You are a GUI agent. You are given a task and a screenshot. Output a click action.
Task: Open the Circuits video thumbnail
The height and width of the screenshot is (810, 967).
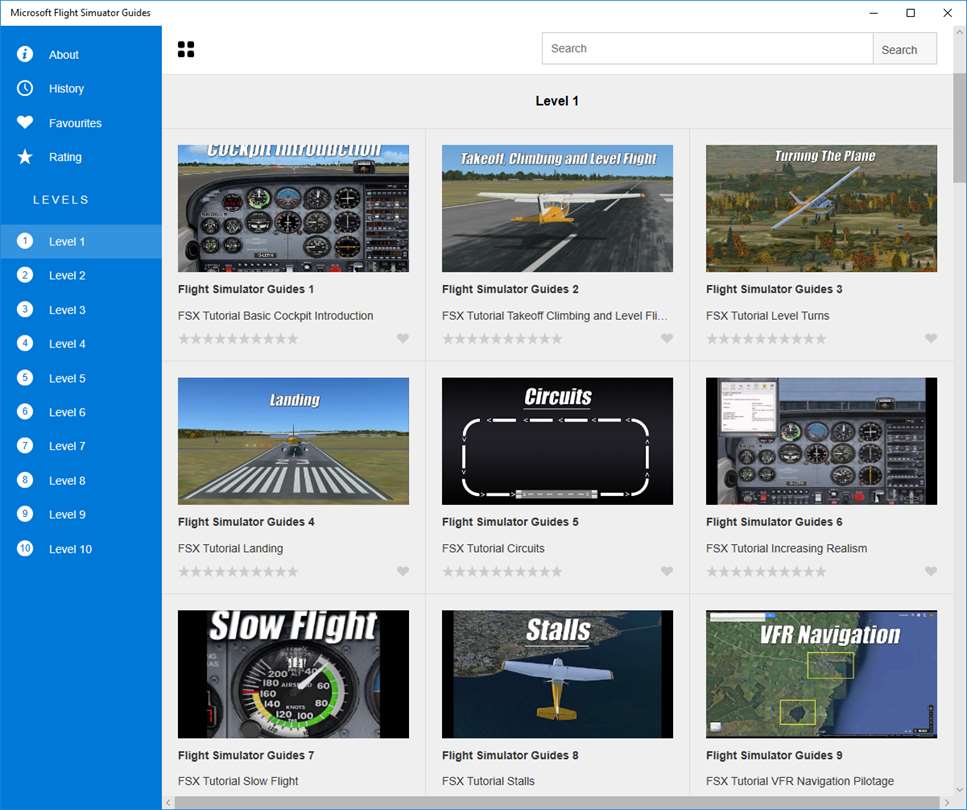pos(557,441)
